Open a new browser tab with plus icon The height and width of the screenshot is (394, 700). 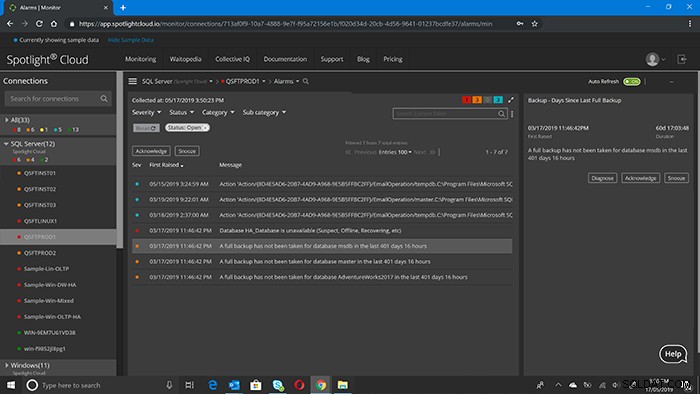(123, 8)
